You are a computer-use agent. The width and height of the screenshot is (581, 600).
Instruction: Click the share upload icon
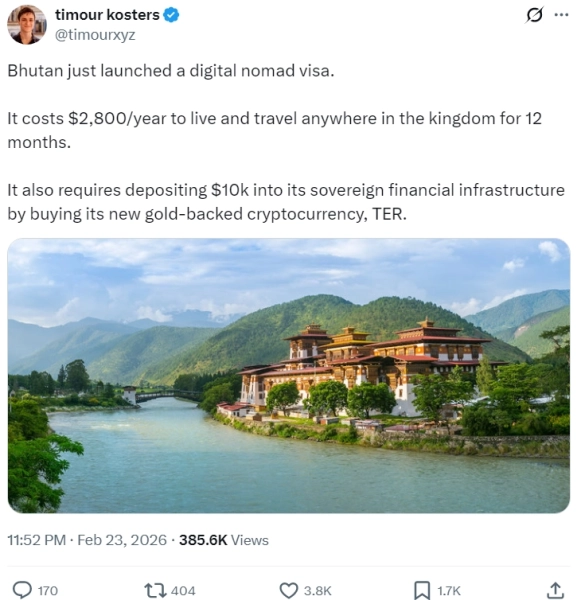(x=556, y=590)
